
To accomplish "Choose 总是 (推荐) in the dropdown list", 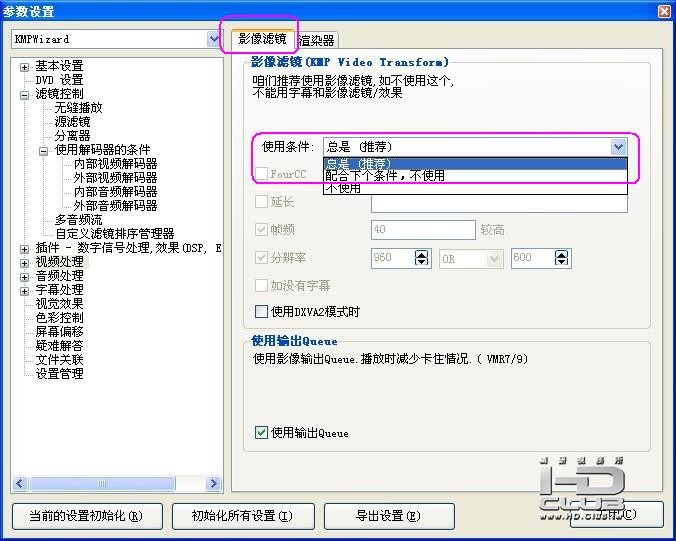I will coord(475,163).
